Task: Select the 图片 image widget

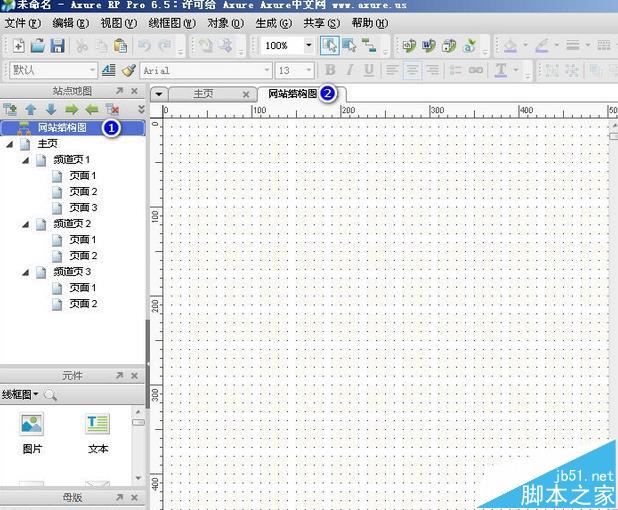Action: click(32, 433)
